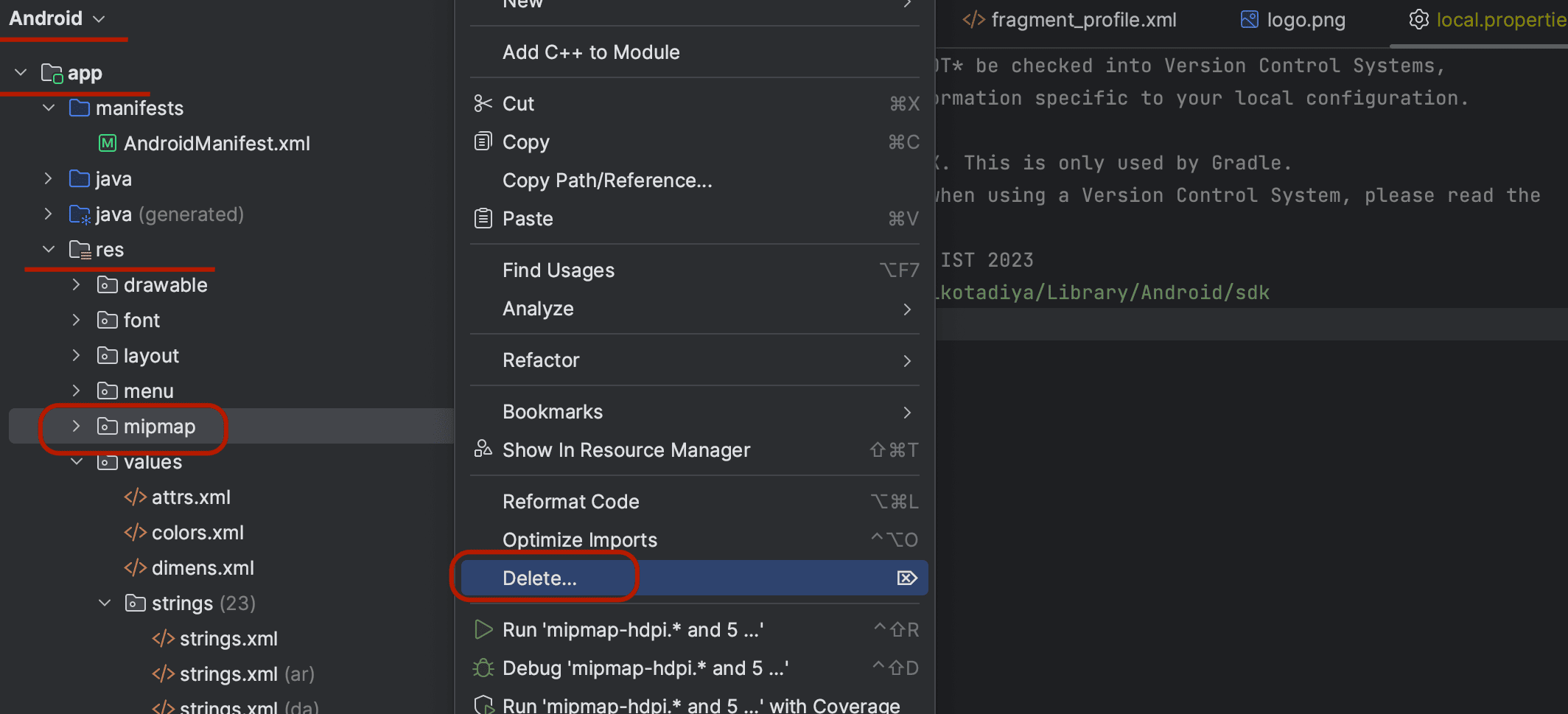Click the delete key icon beside Delete
This screenshot has height=714, width=1568.
[x=906, y=578]
